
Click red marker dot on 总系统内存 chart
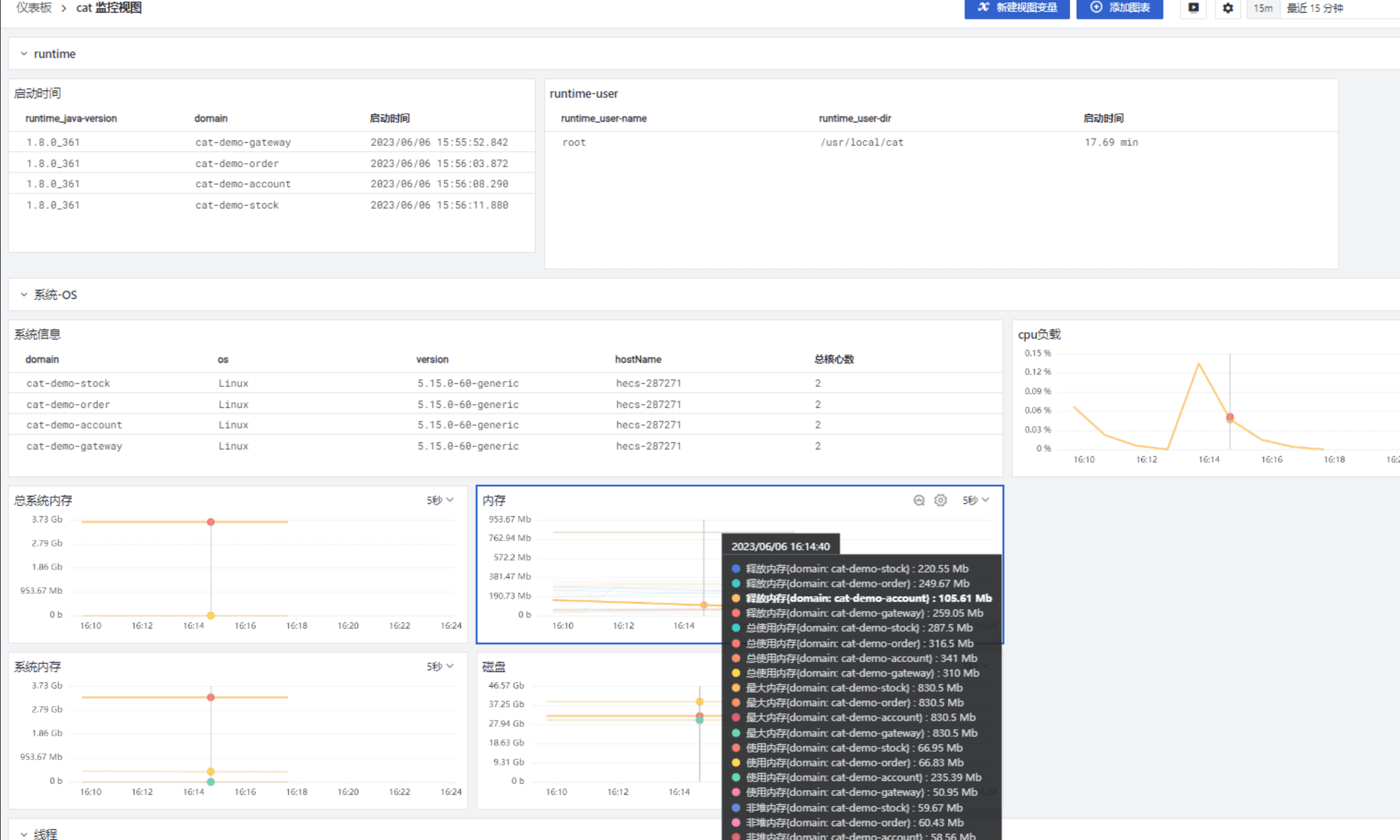pos(210,522)
